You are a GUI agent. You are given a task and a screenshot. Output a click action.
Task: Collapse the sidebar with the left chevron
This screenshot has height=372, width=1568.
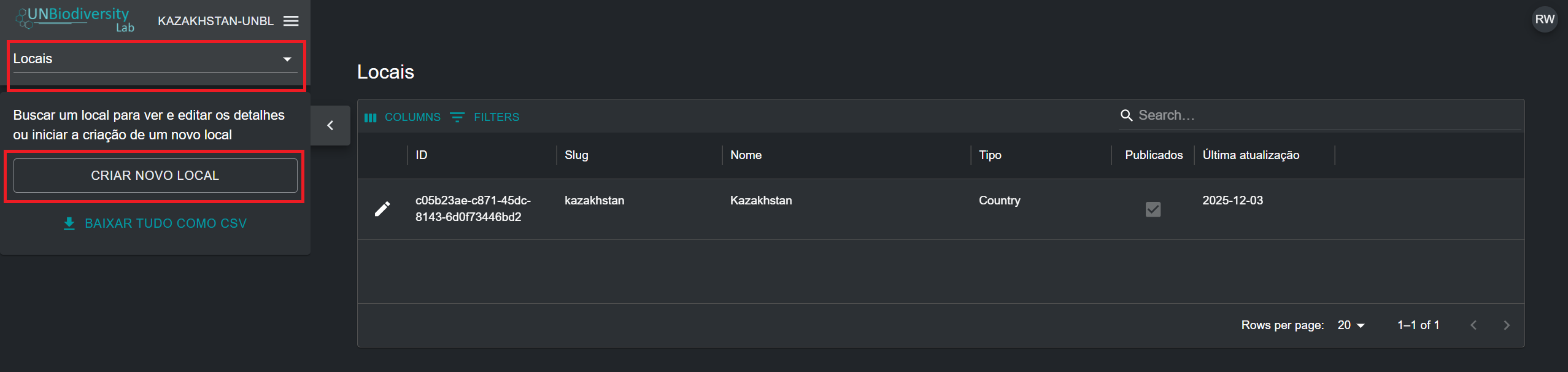pos(330,125)
